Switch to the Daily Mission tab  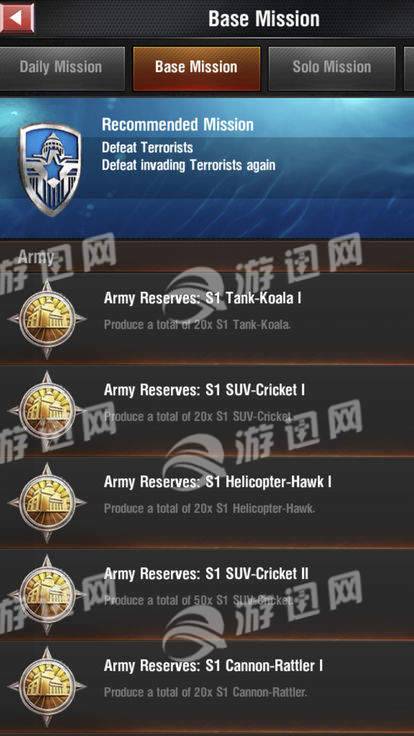[62, 68]
